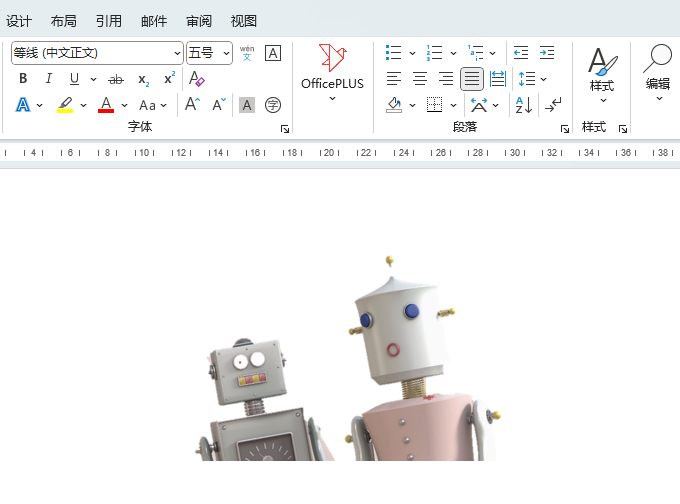Open the Editing search button
Viewport: 680px width, 504px height.
point(658,73)
